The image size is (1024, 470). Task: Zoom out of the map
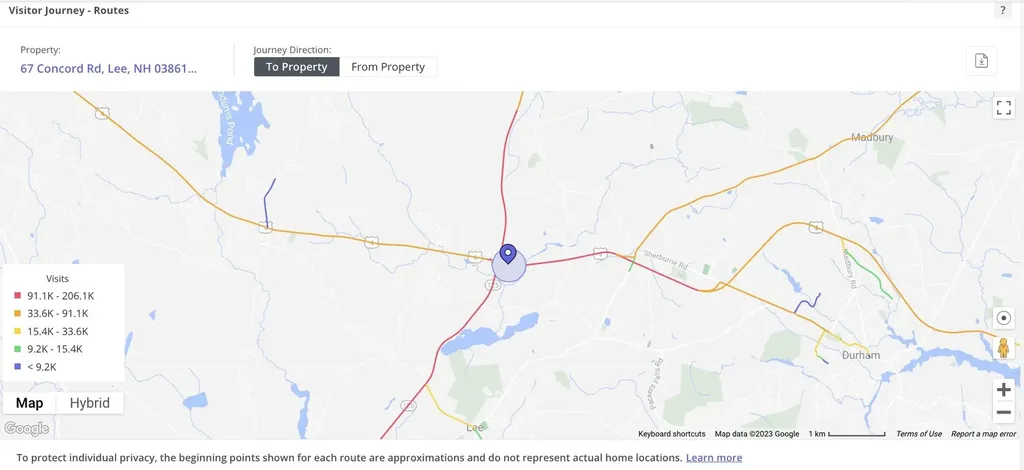(1004, 412)
